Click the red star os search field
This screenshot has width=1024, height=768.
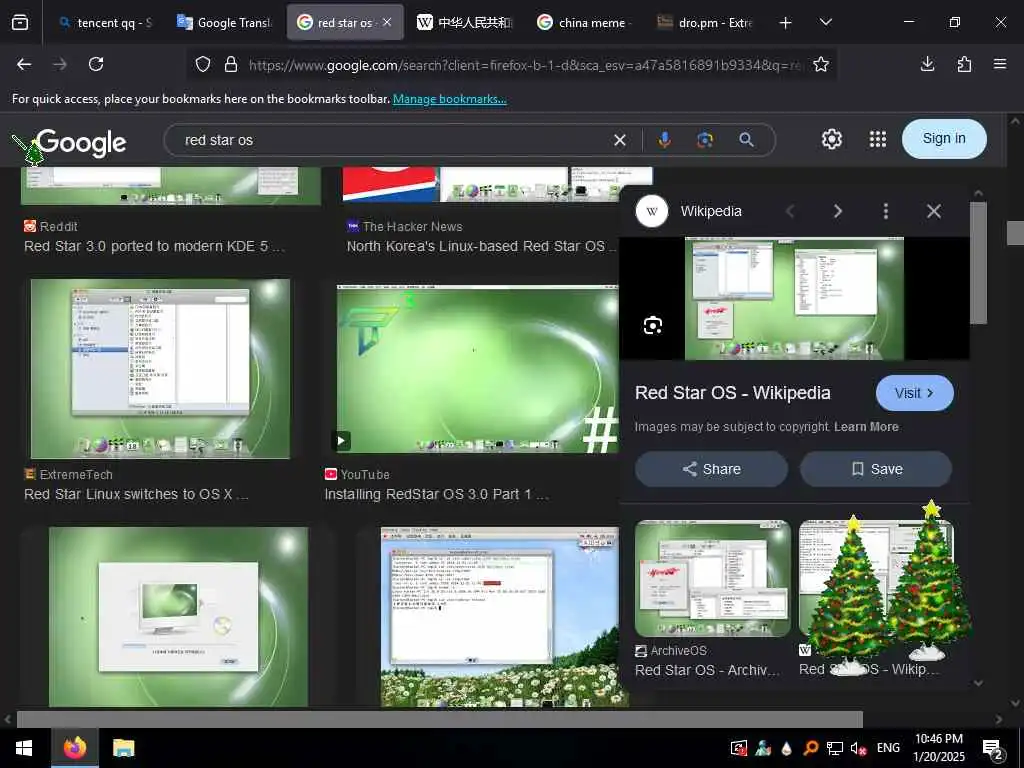[392, 140]
